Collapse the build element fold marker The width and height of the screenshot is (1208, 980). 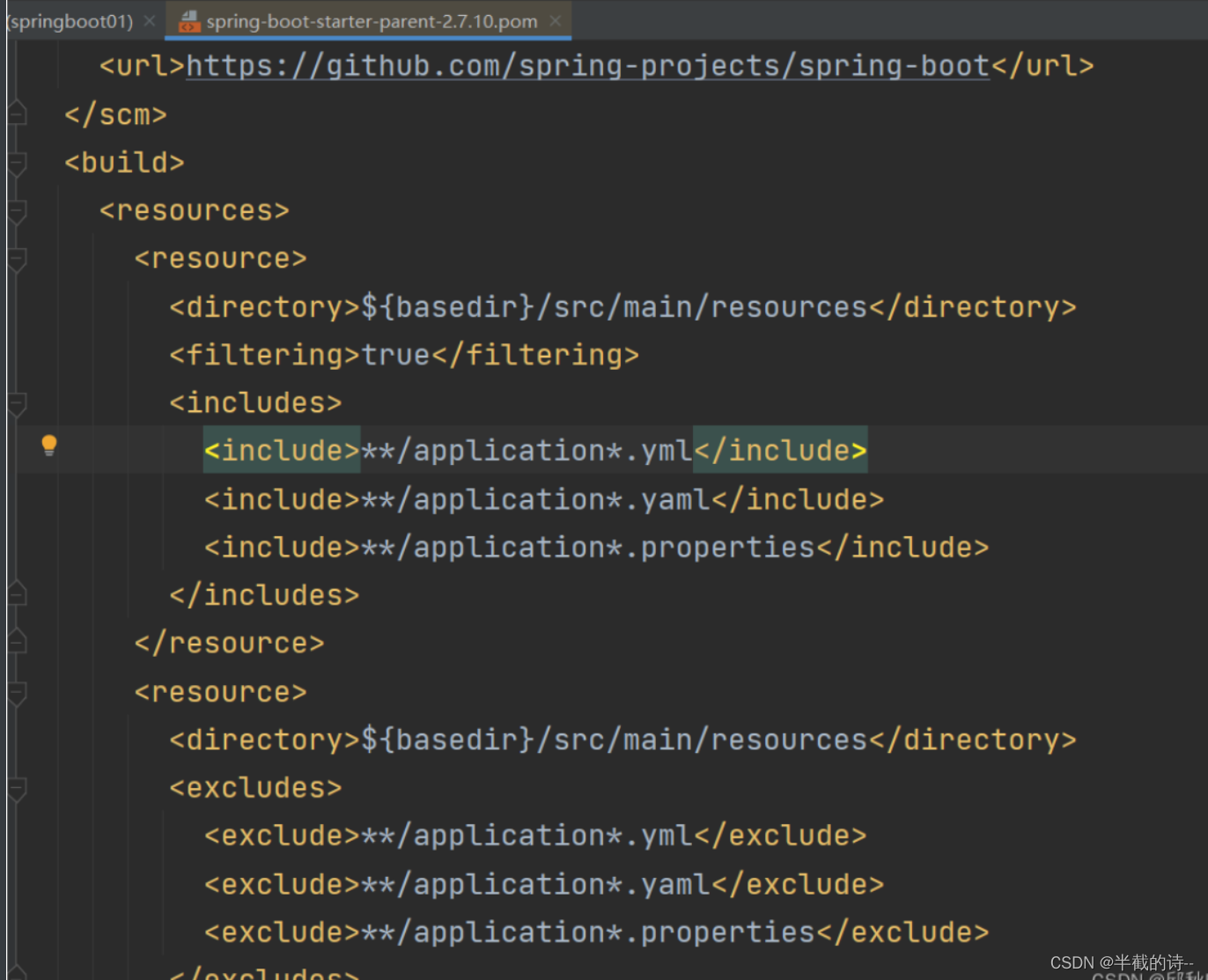[x=18, y=162]
